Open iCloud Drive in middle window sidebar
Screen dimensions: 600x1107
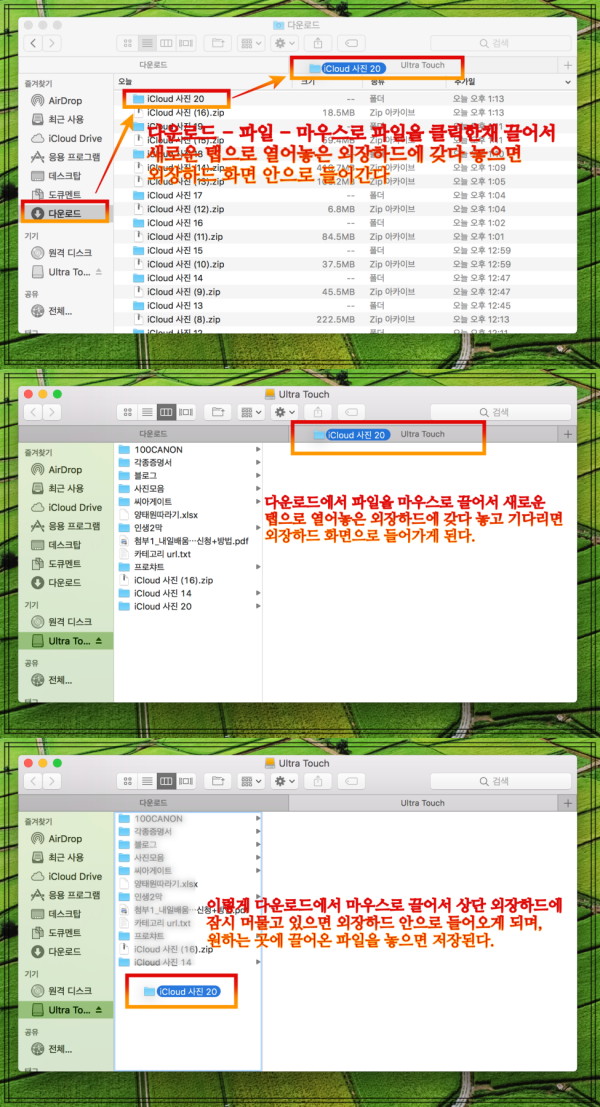[66, 507]
